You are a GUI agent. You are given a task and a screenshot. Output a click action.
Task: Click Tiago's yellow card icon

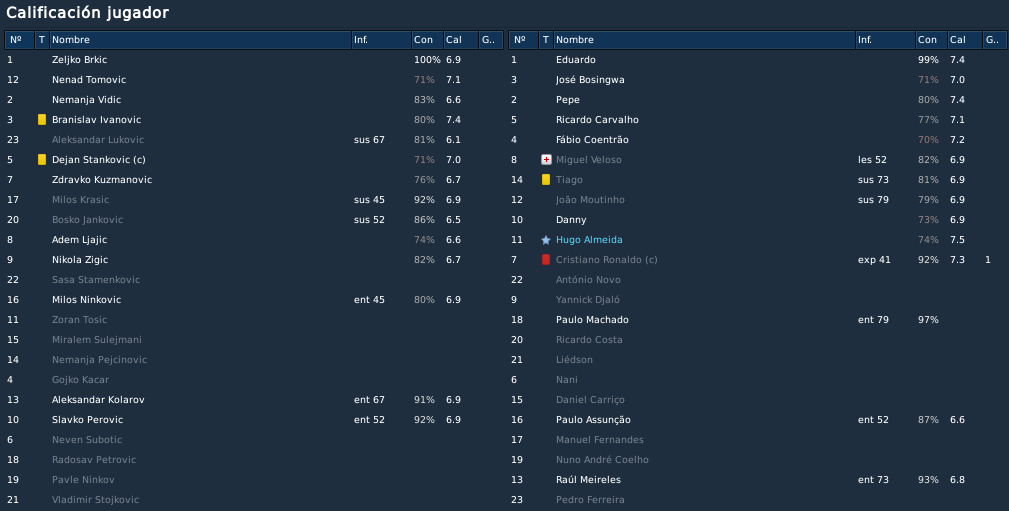point(546,180)
